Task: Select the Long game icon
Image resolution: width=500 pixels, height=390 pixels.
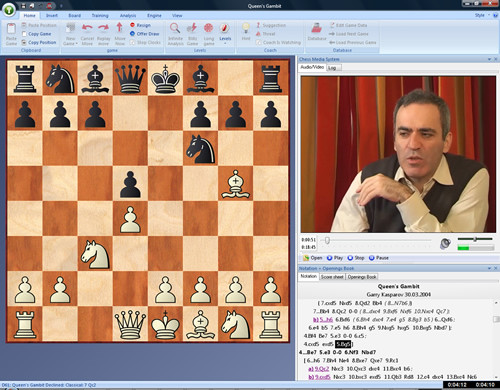Action: pos(209,28)
